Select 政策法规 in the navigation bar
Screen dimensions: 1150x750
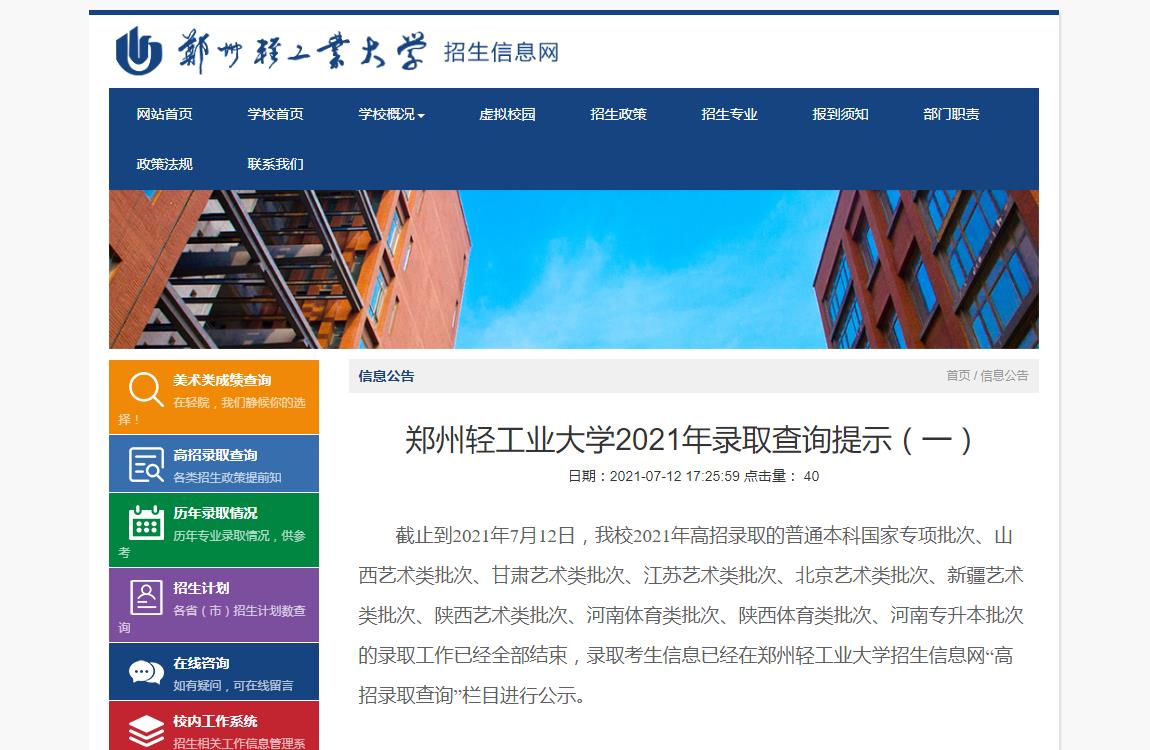(164, 164)
